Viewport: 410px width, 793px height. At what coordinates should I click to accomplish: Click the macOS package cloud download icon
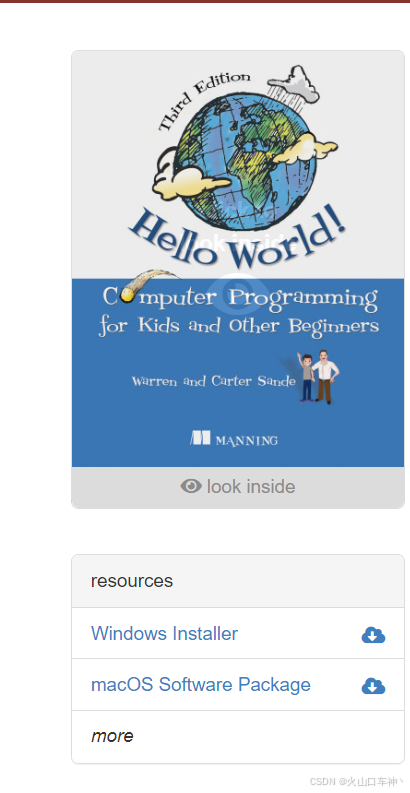pos(373,686)
